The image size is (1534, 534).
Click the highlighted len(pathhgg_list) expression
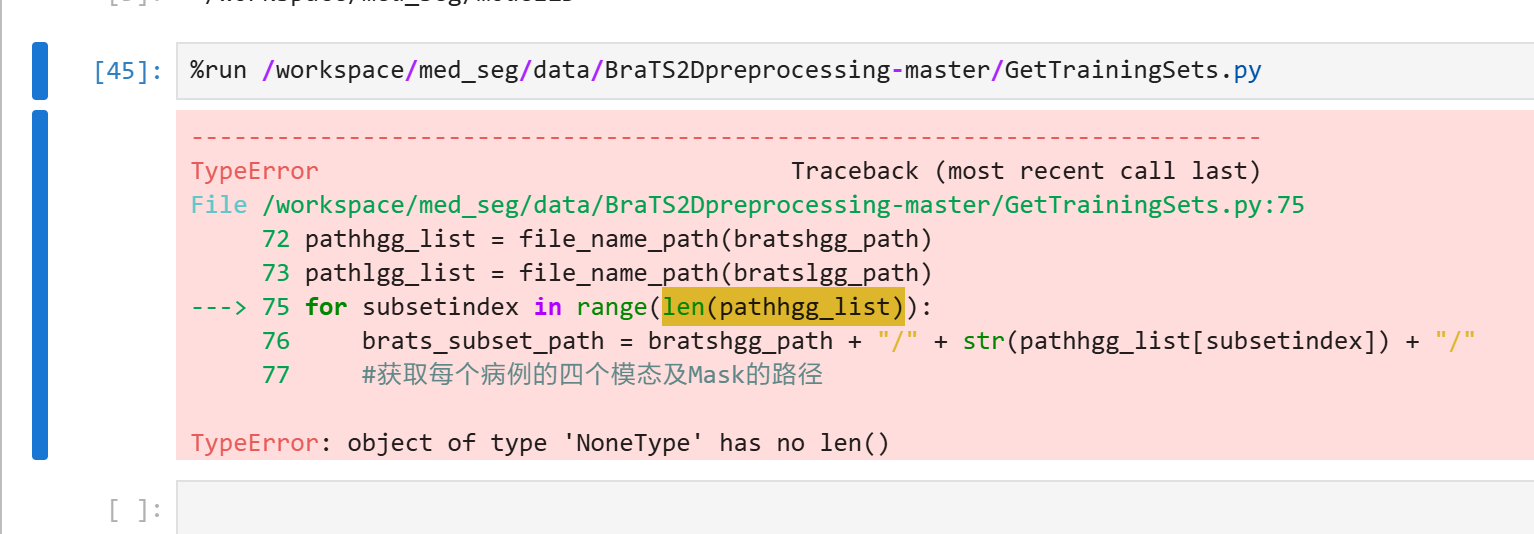point(783,307)
